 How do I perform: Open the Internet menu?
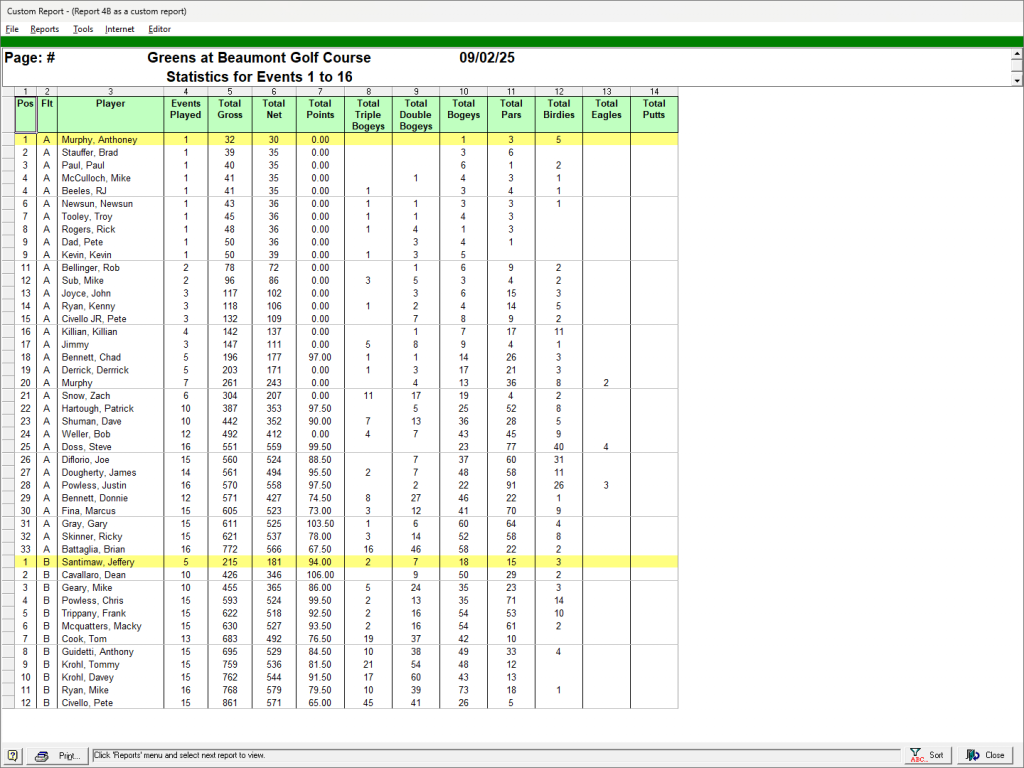[x=120, y=29]
